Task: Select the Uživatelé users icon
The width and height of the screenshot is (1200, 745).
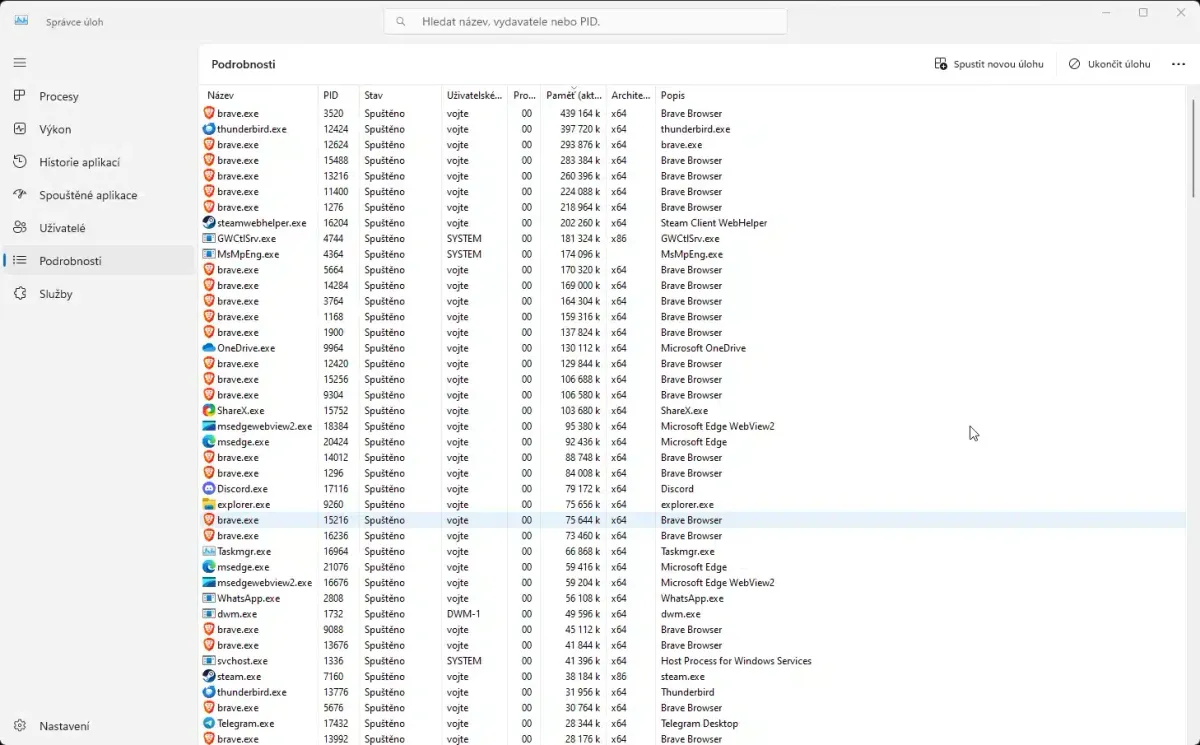Action: (x=20, y=227)
